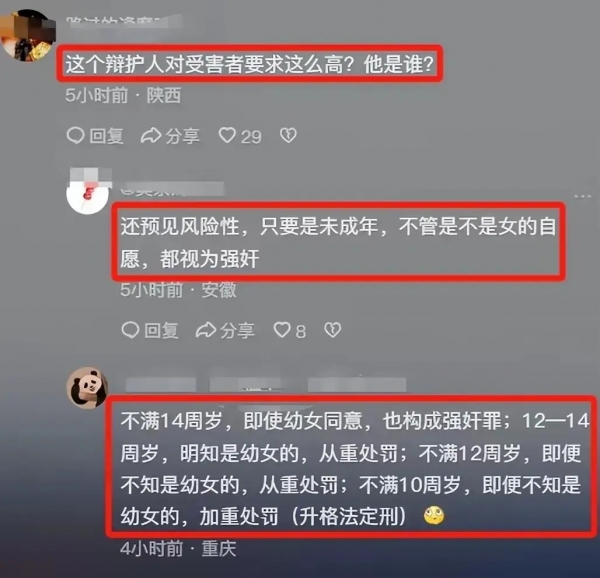Select reply mentioning 都视为强奸
The height and width of the screenshot is (578, 600).
click(339, 243)
